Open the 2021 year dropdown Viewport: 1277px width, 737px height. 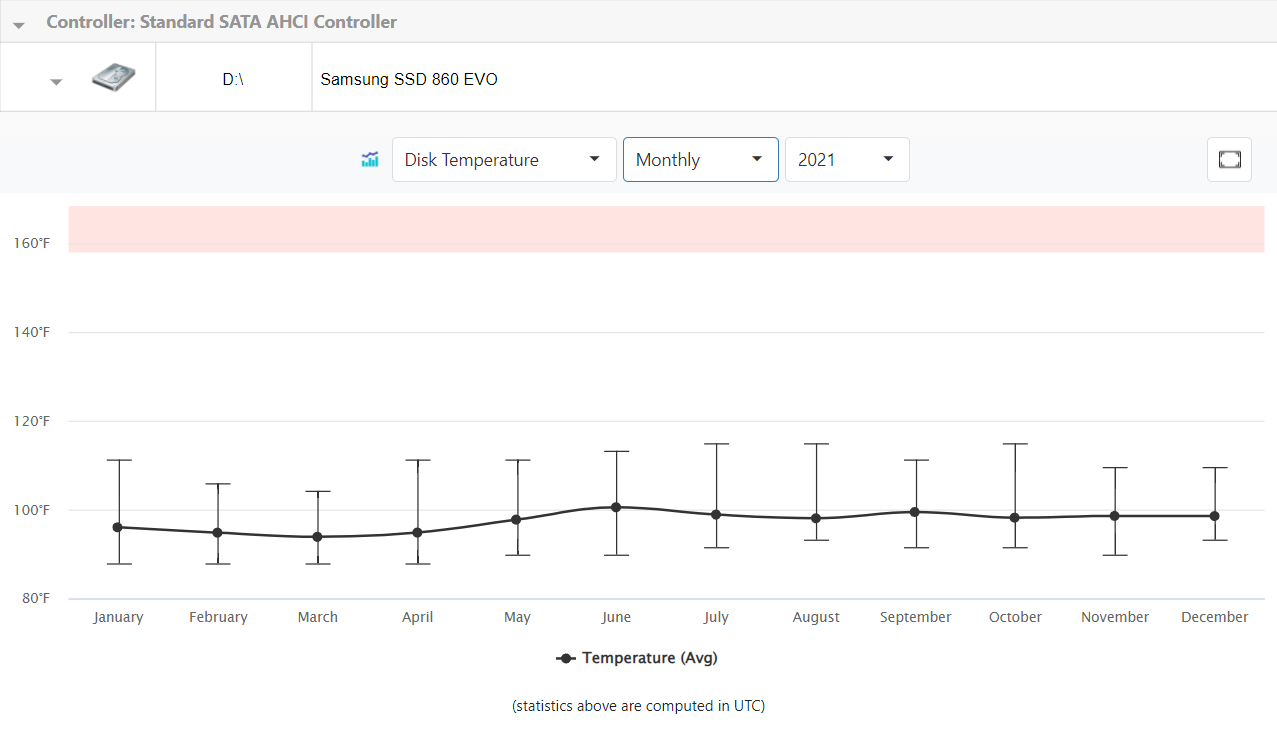pos(846,160)
